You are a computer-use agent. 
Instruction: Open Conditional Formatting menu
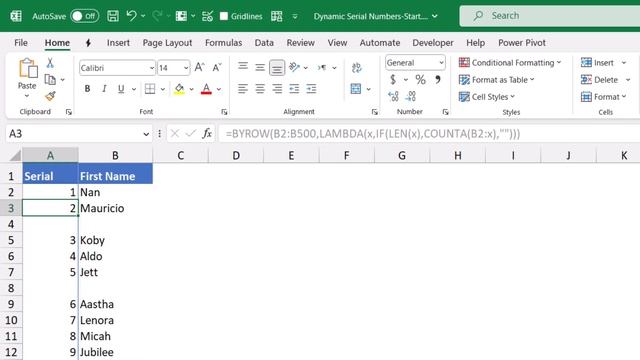(510, 62)
